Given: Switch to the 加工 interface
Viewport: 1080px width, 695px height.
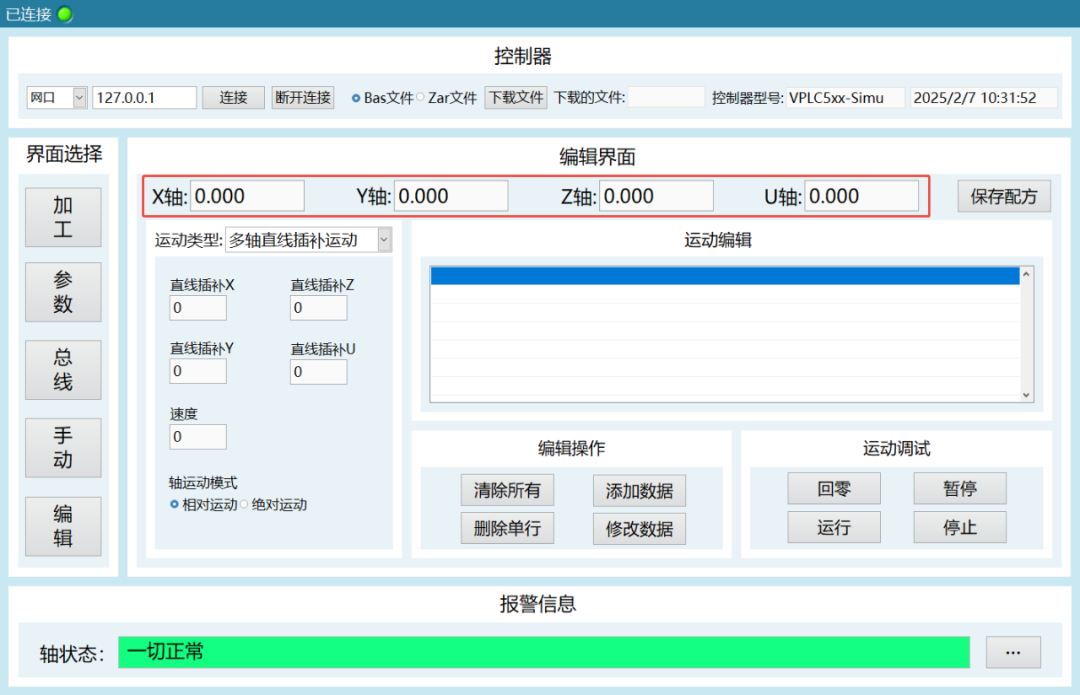Looking at the screenshot, I should (63, 217).
